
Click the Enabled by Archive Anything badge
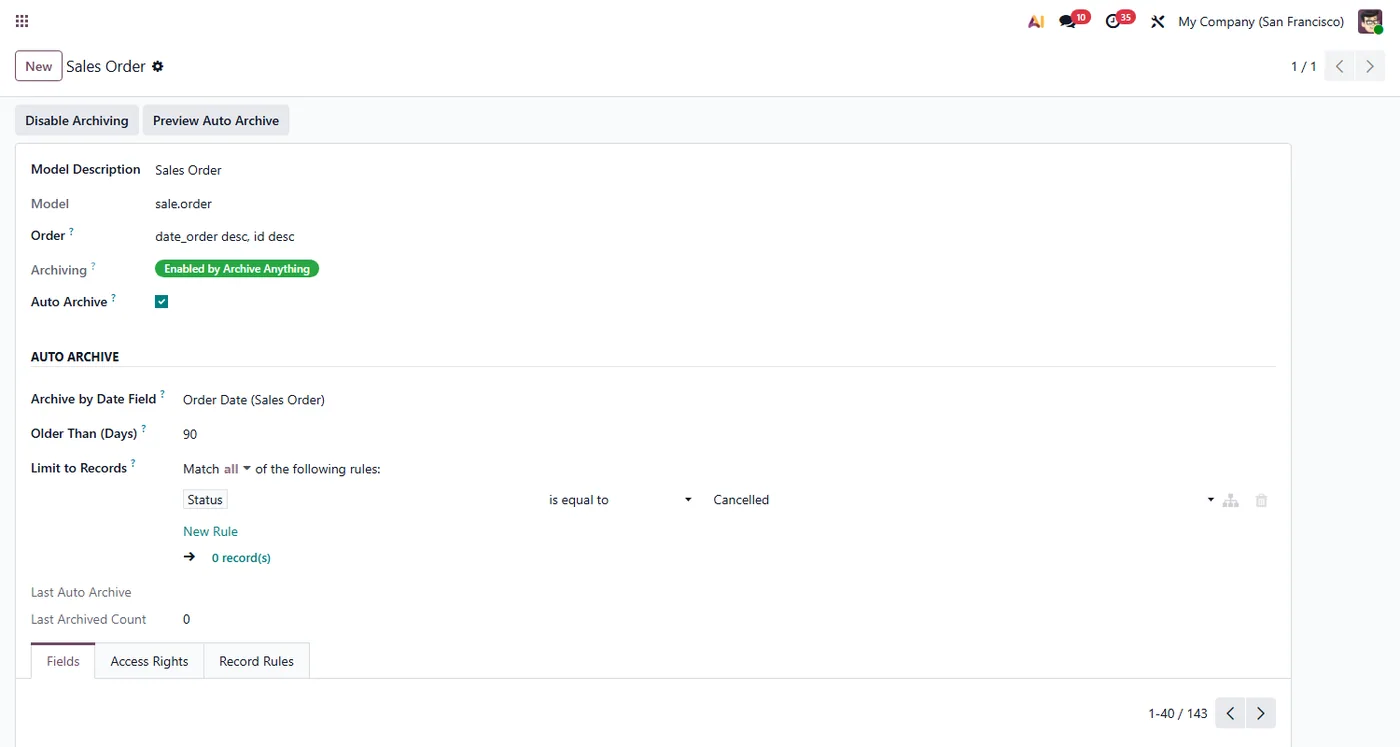[237, 268]
